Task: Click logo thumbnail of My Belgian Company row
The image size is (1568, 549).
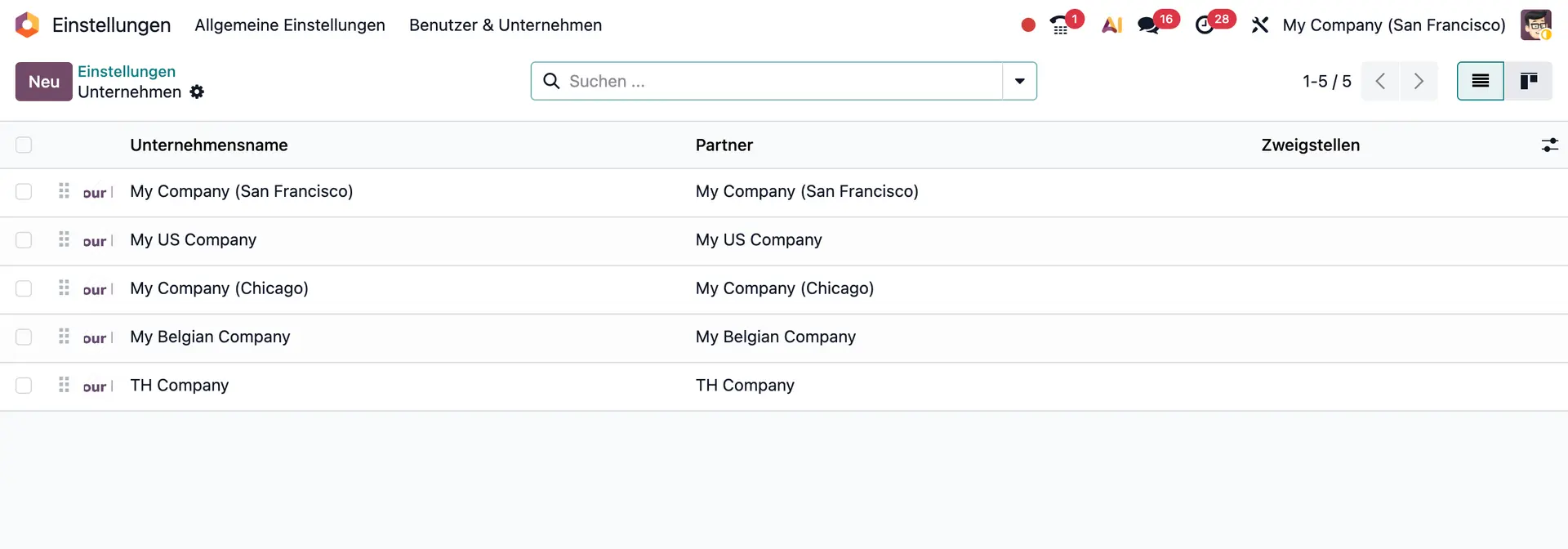Action: click(98, 338)
